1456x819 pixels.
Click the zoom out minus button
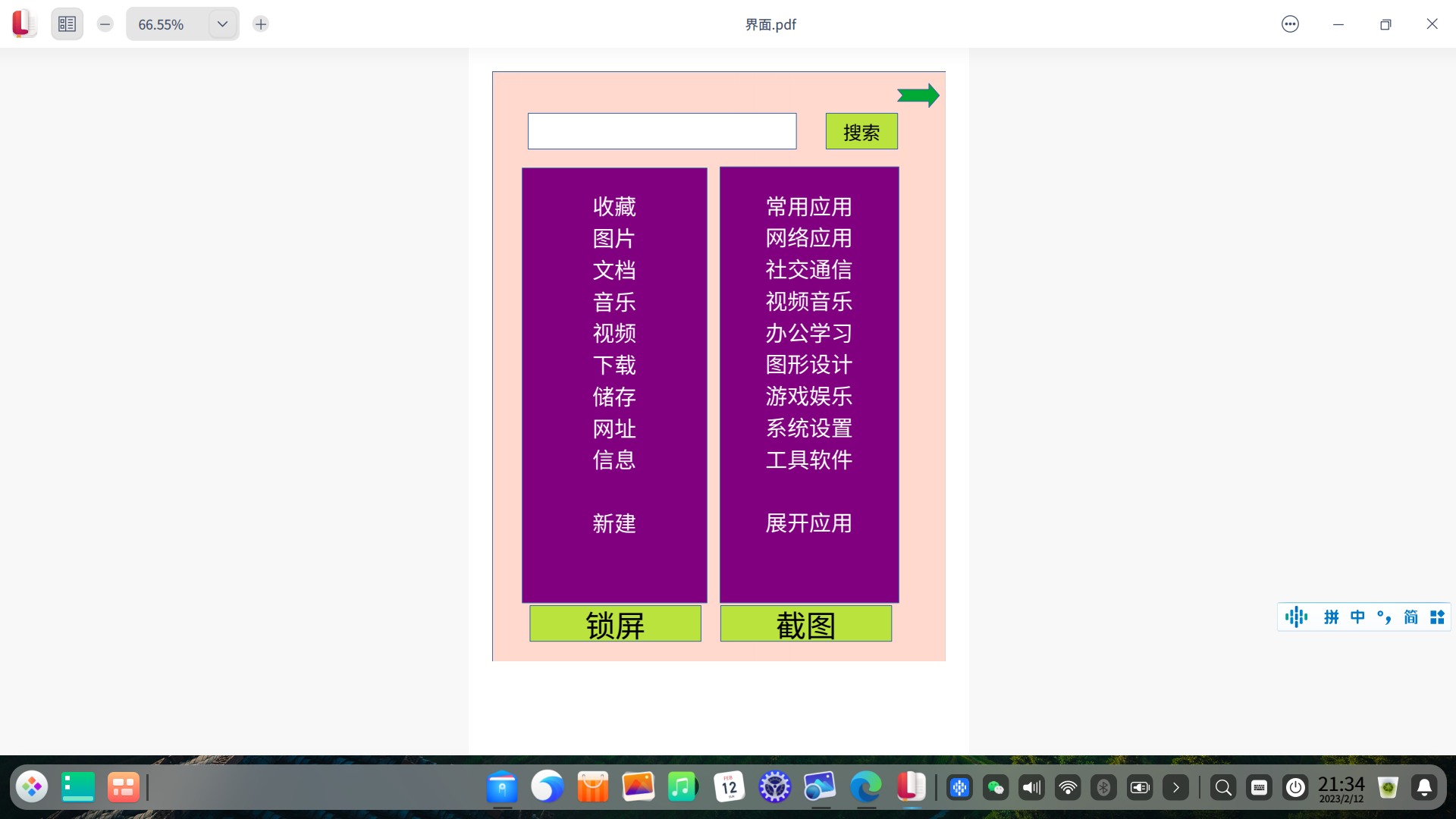tap(105, 24)
